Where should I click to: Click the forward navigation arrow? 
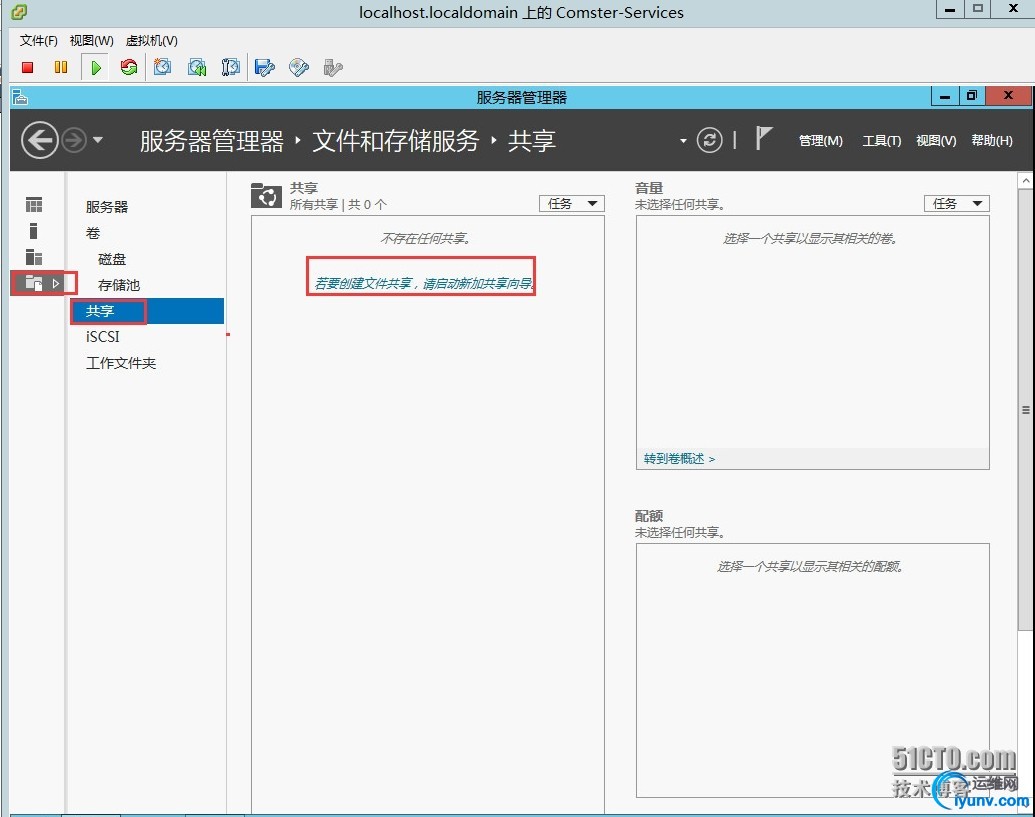coord(74,140)
